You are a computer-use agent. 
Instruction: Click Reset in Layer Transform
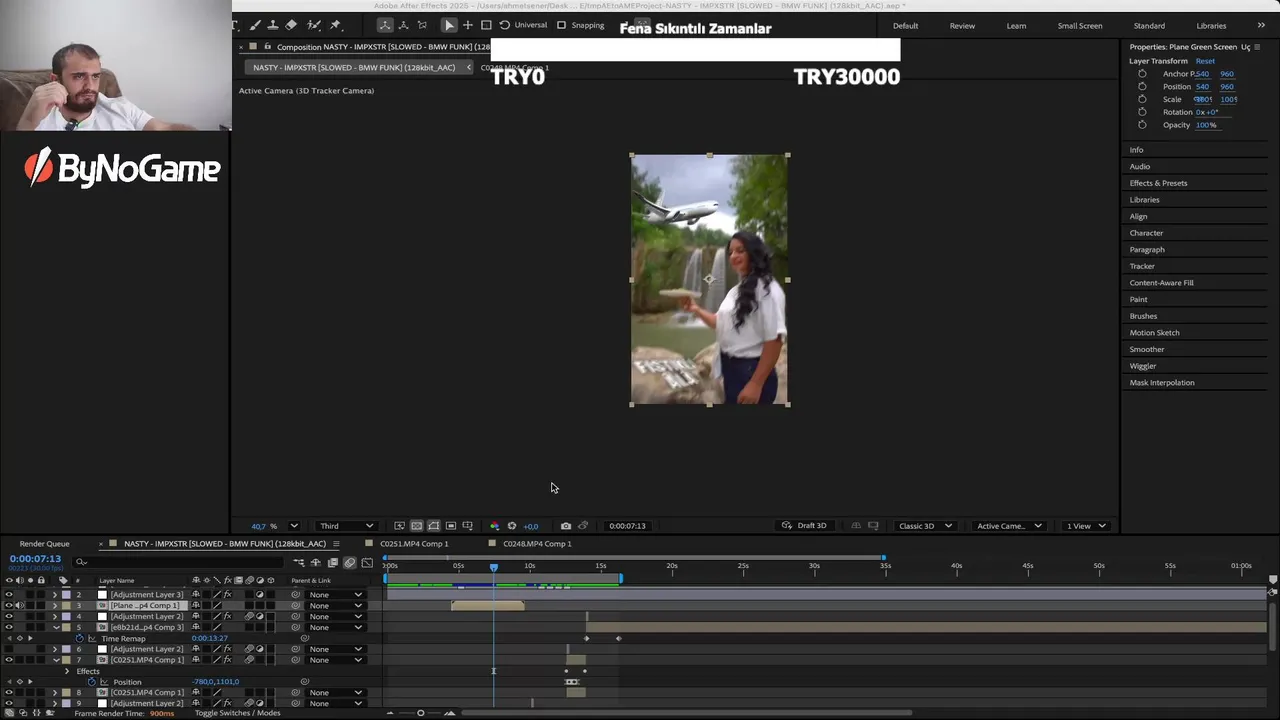1205,61
